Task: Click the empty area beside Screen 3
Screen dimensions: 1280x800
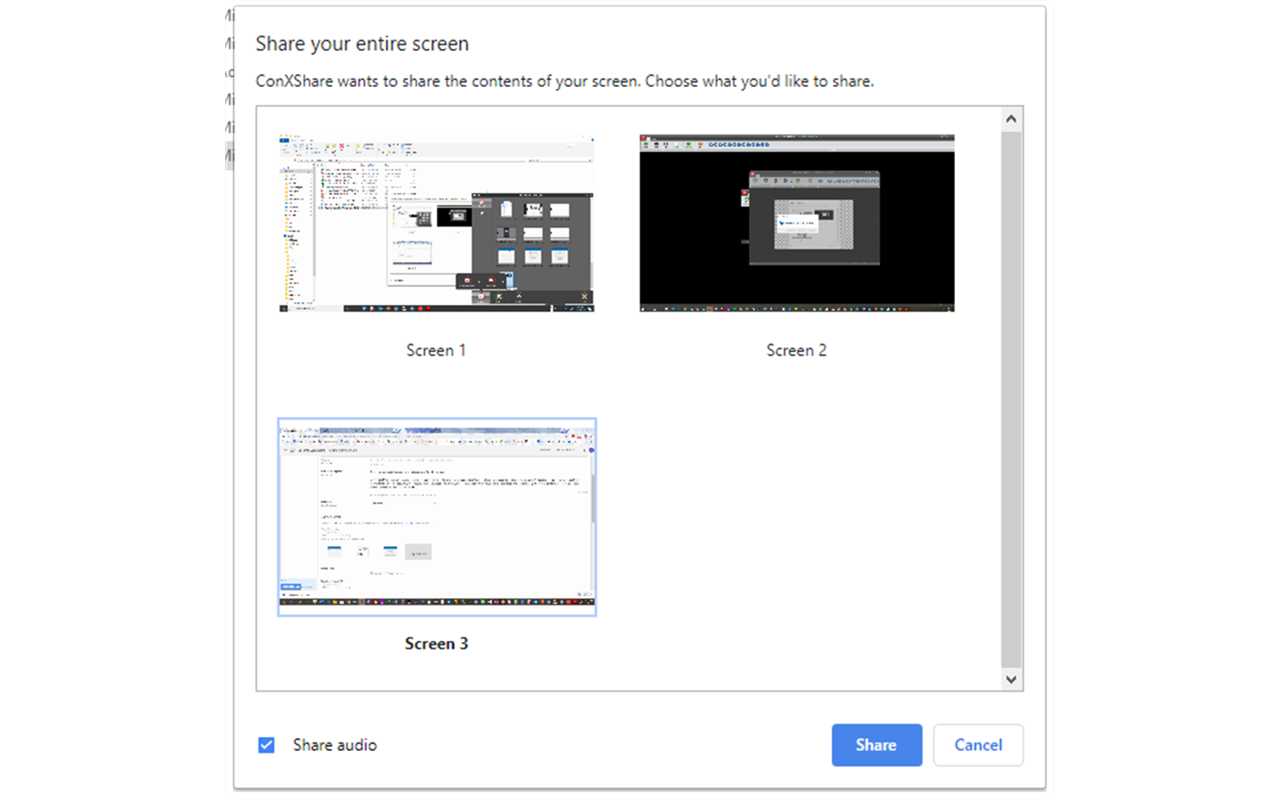Action: [796, 516]
